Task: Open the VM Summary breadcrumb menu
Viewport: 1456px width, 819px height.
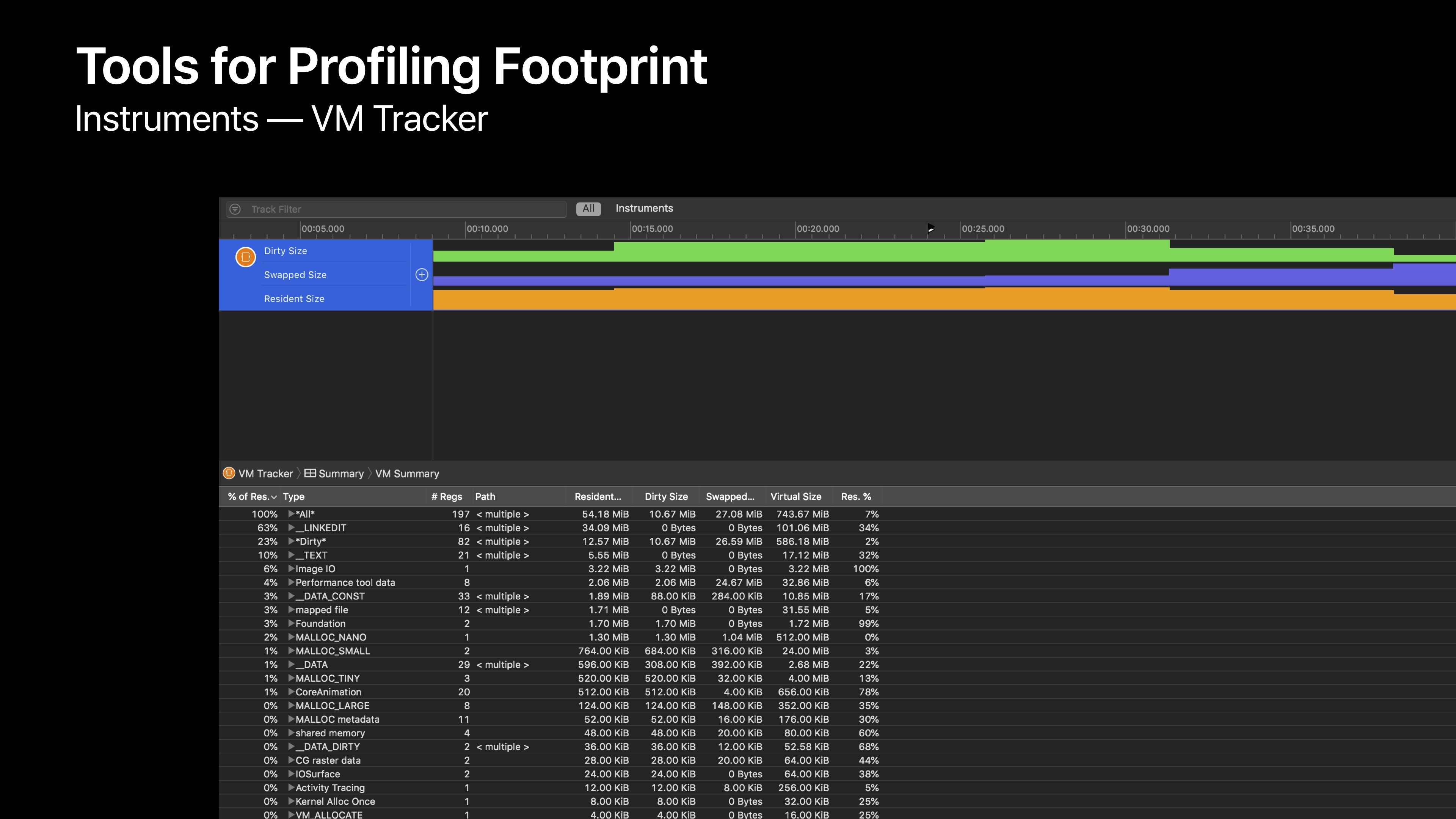Action: pos(407,474)
